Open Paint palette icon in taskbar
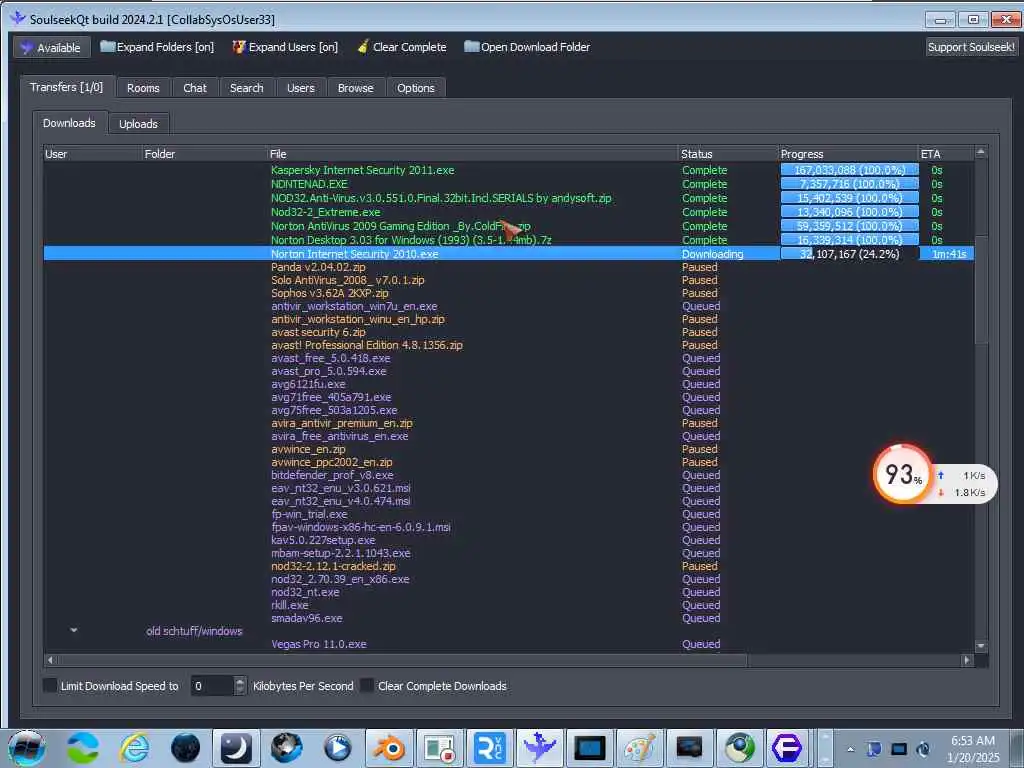Screen dimensions: 1024x768 coord(639,748)
